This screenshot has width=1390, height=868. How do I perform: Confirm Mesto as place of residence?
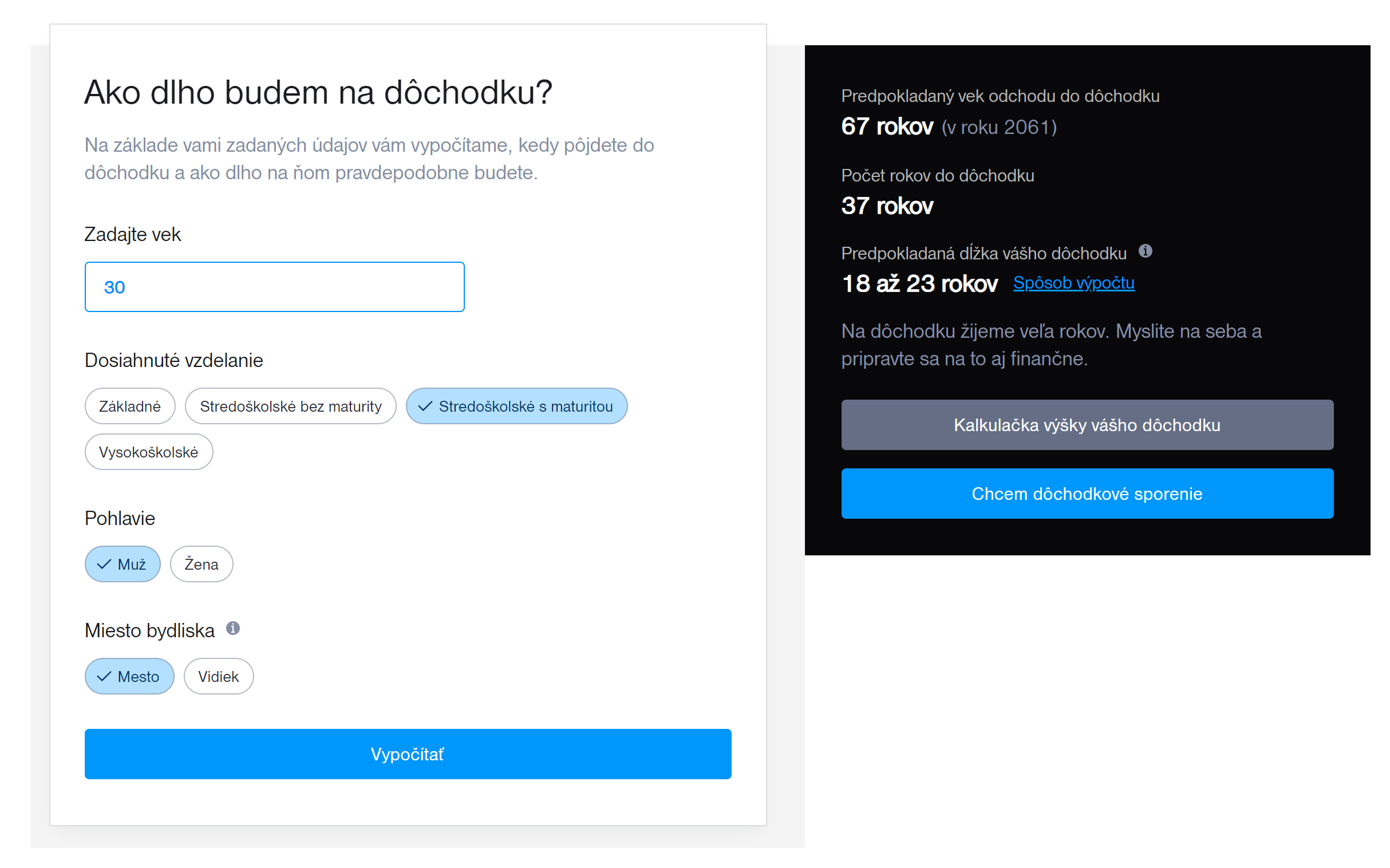click(129, 676)
